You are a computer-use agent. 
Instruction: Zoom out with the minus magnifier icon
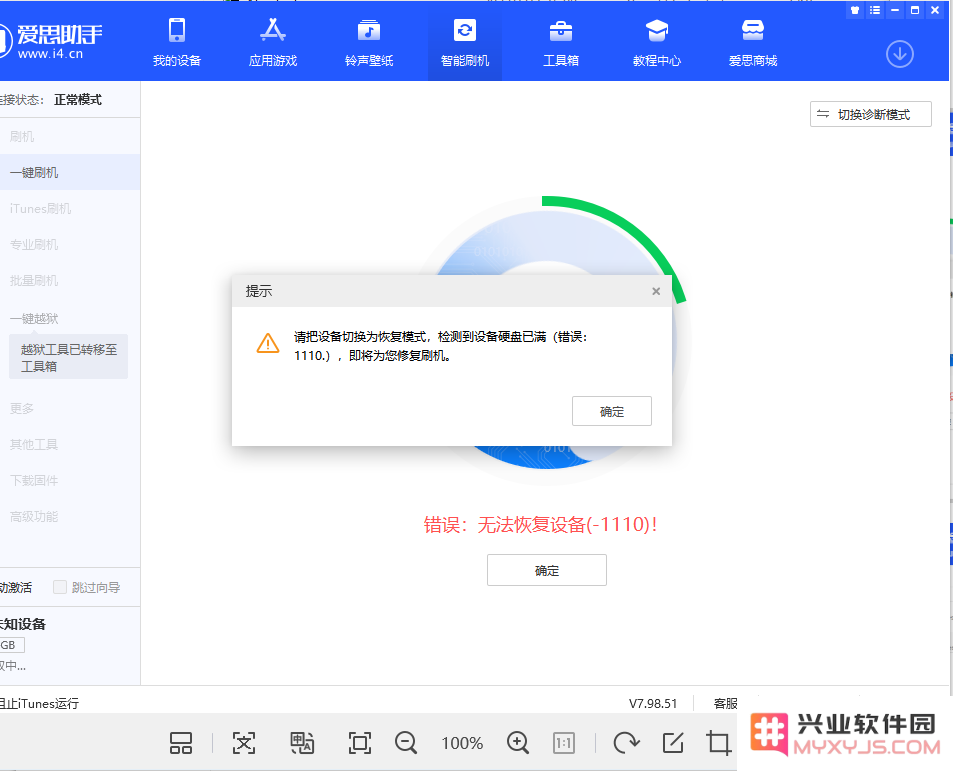pyautogui.click(x=405, y=742)
